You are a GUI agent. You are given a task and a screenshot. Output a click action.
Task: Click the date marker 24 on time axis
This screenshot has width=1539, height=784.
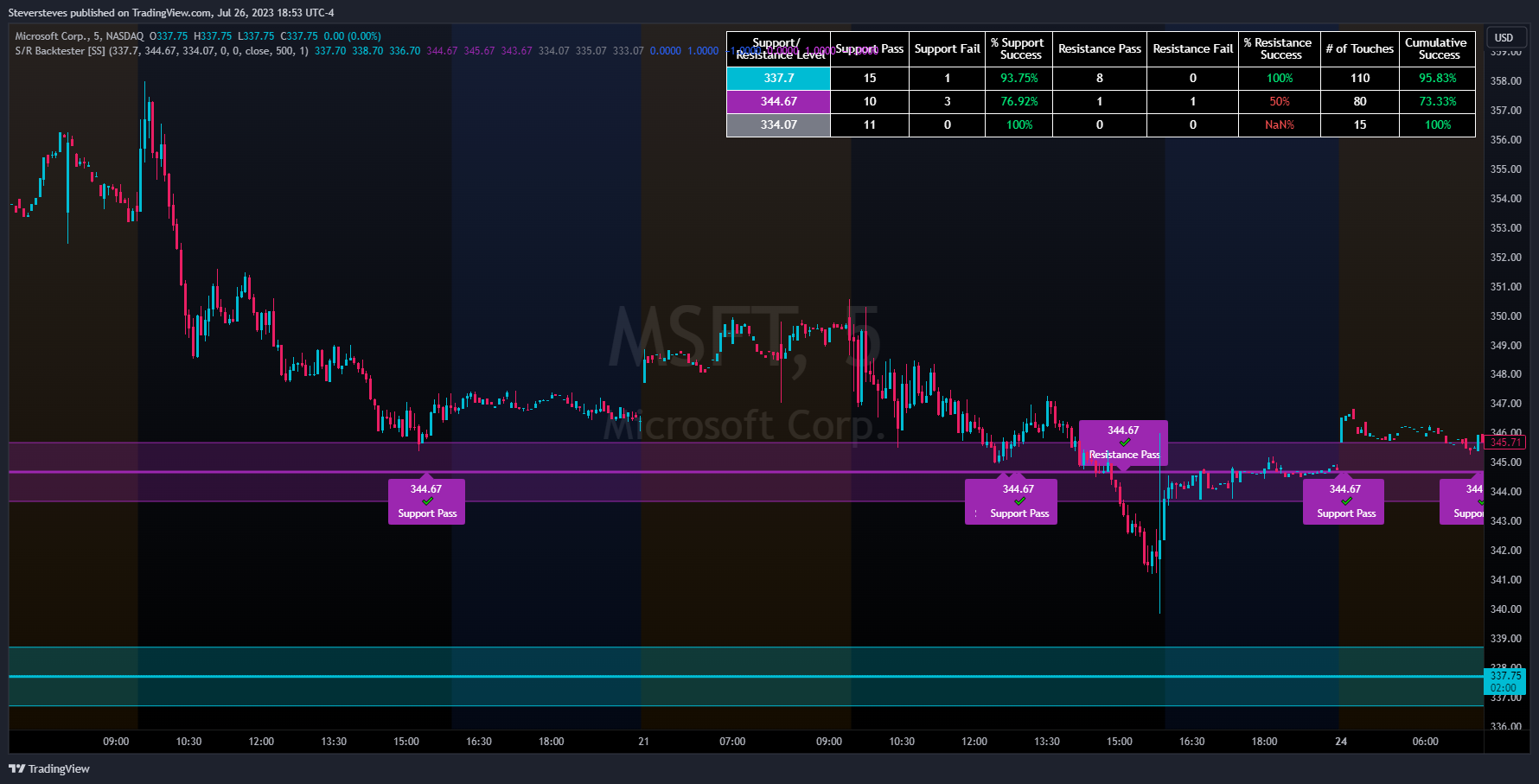pos(1341,742)
